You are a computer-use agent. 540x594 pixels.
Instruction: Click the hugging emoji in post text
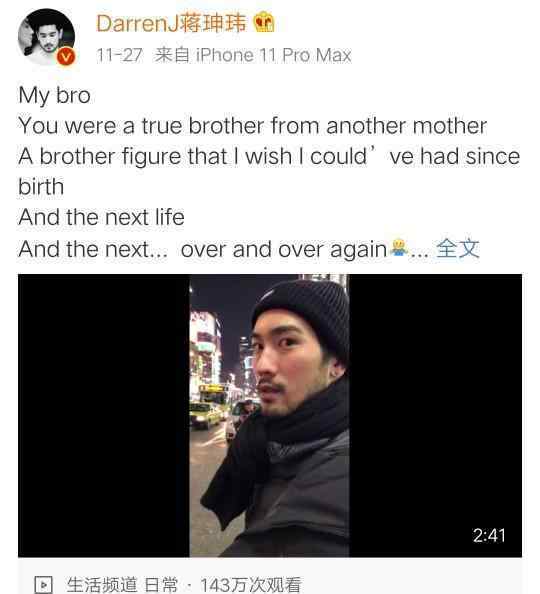(x=399, y=248)
